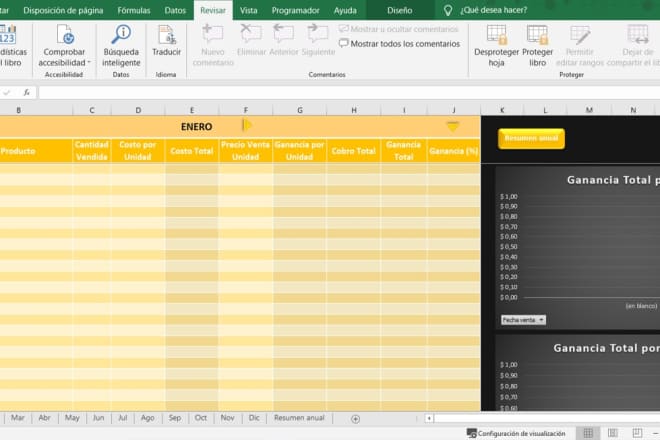Toggle Mostrar u ocultar comentarios

click(398, 29)
